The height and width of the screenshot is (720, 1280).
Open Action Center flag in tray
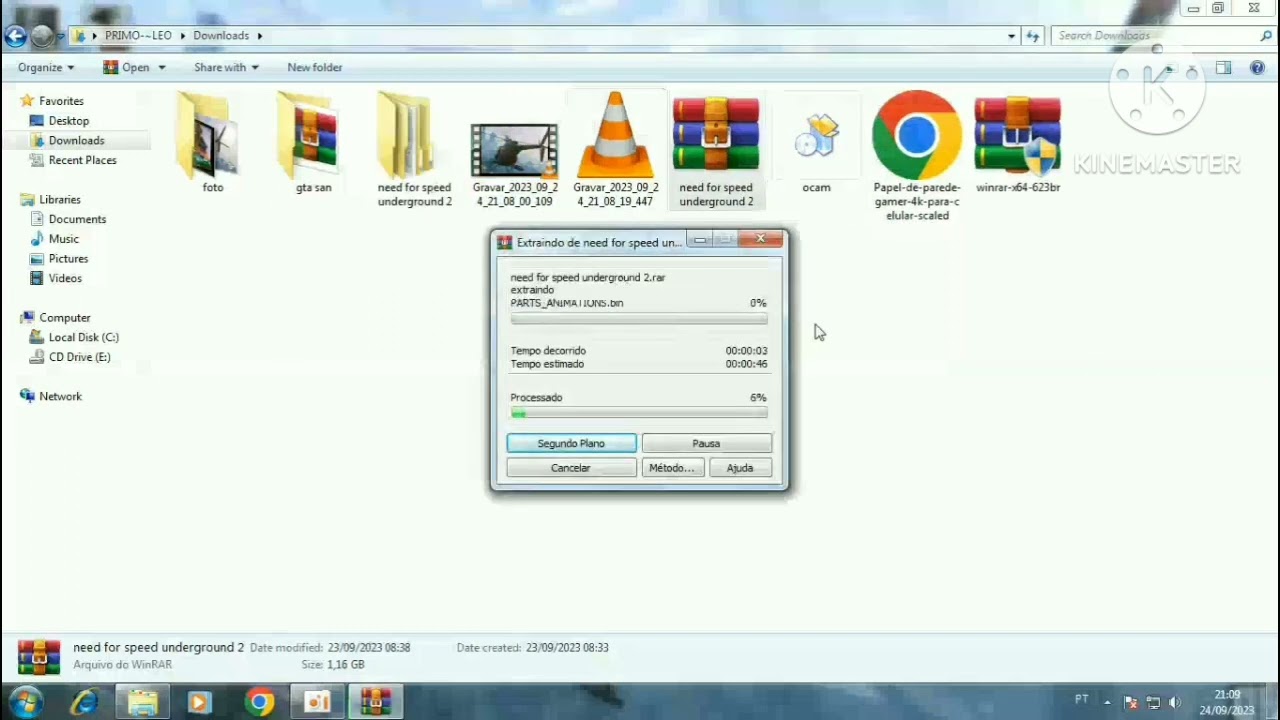(x=1130, y=702)
